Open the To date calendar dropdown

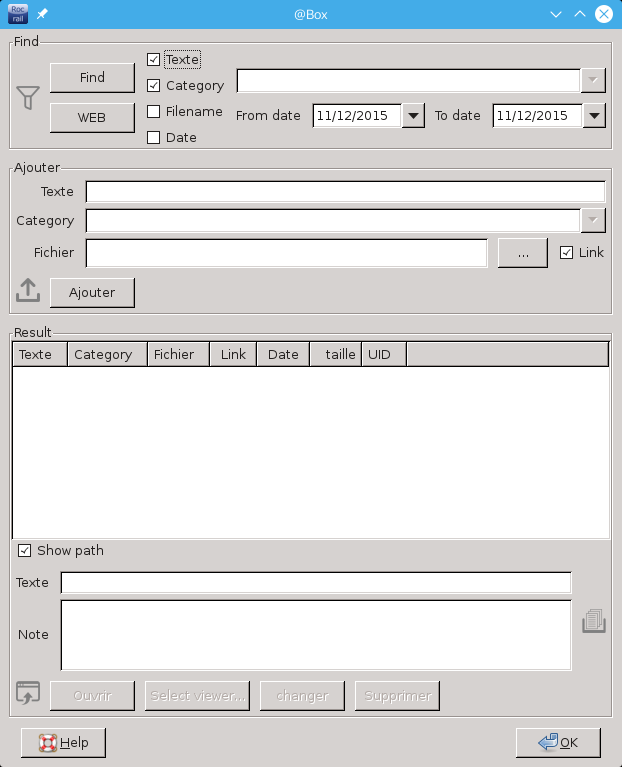coord(594,116)
